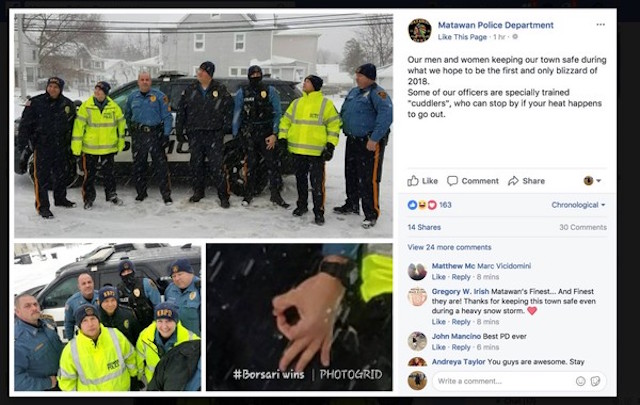Click the Like This Page link
This screenshot has height=405, width=640.
click(x=462, y=37)
